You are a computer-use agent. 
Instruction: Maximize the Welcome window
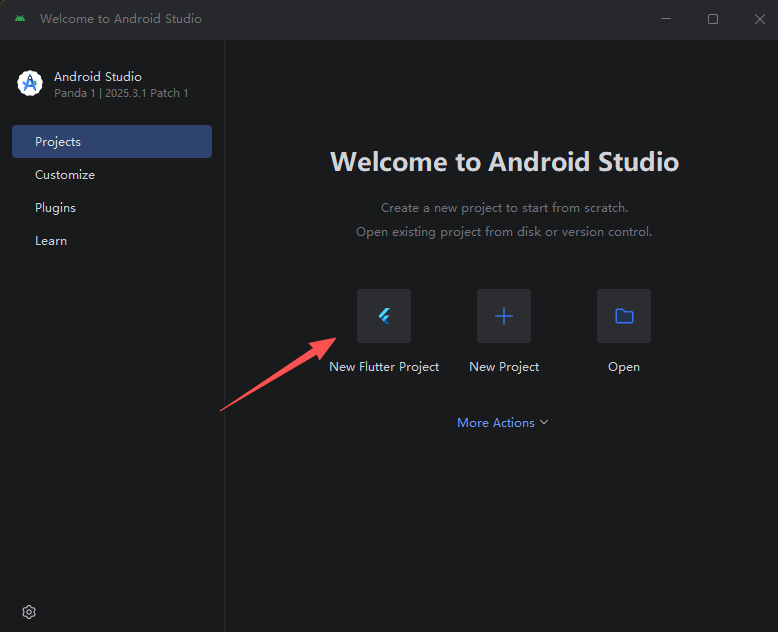click(x=713, y=19)
